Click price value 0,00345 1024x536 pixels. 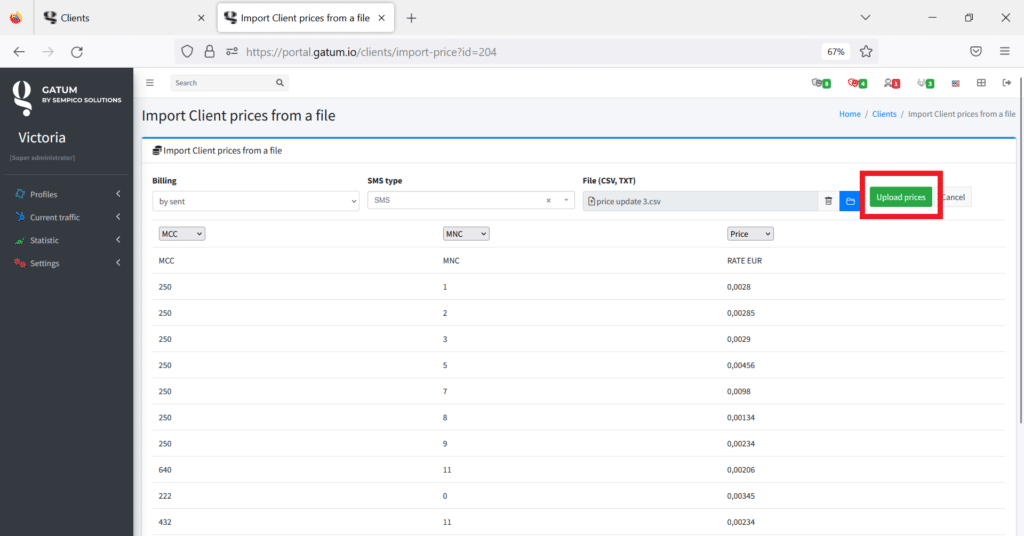click(x=741, y=496)
